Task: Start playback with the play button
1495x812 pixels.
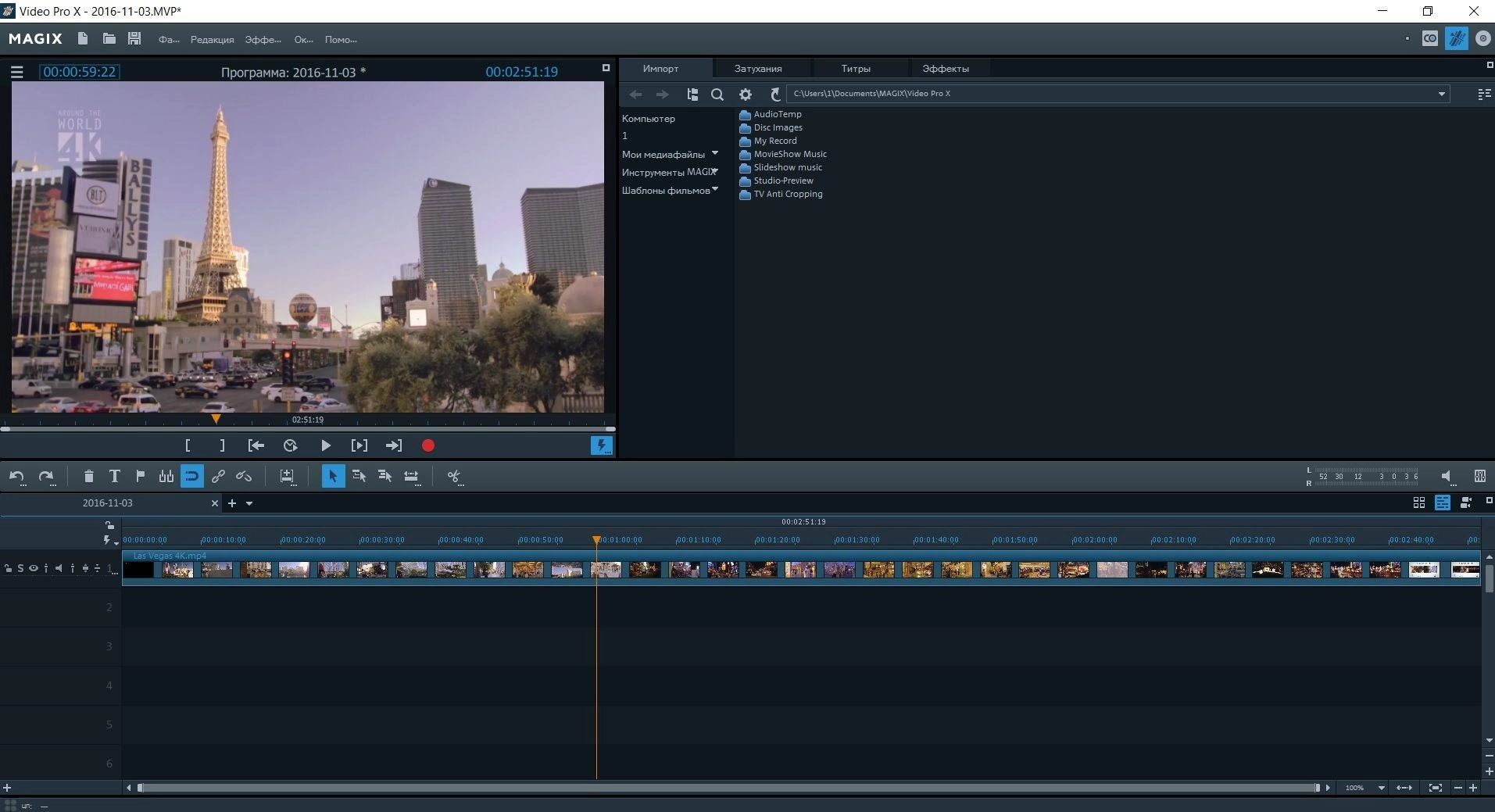Action: (326, 445)
